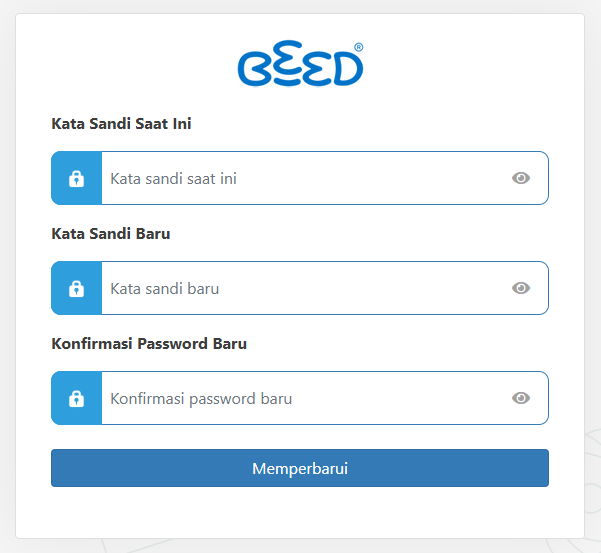Toggle visibility of Konfirmasi password baru field
601x553 pixels.
521,398
